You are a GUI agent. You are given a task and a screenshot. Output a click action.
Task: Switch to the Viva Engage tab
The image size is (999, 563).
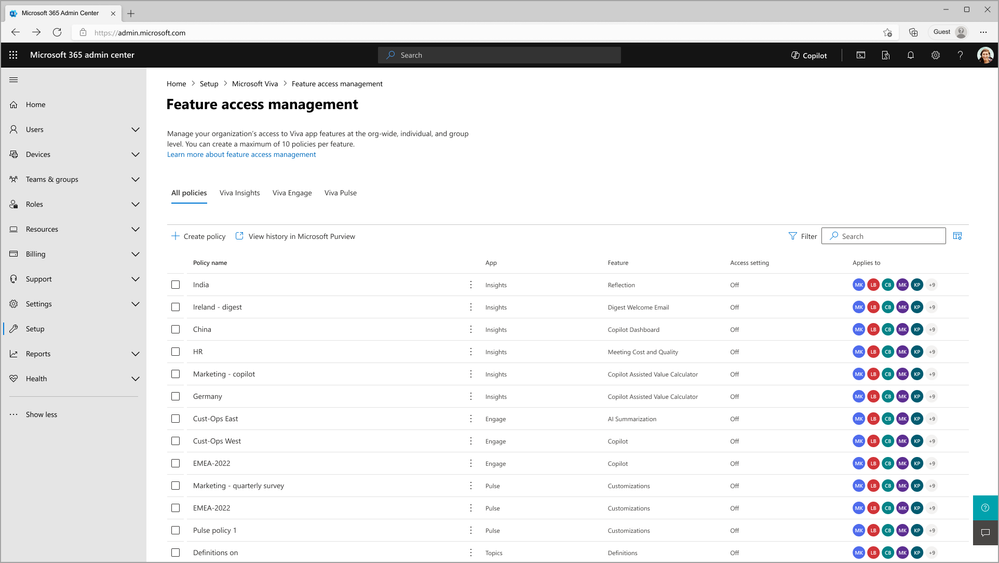point(292,193)
